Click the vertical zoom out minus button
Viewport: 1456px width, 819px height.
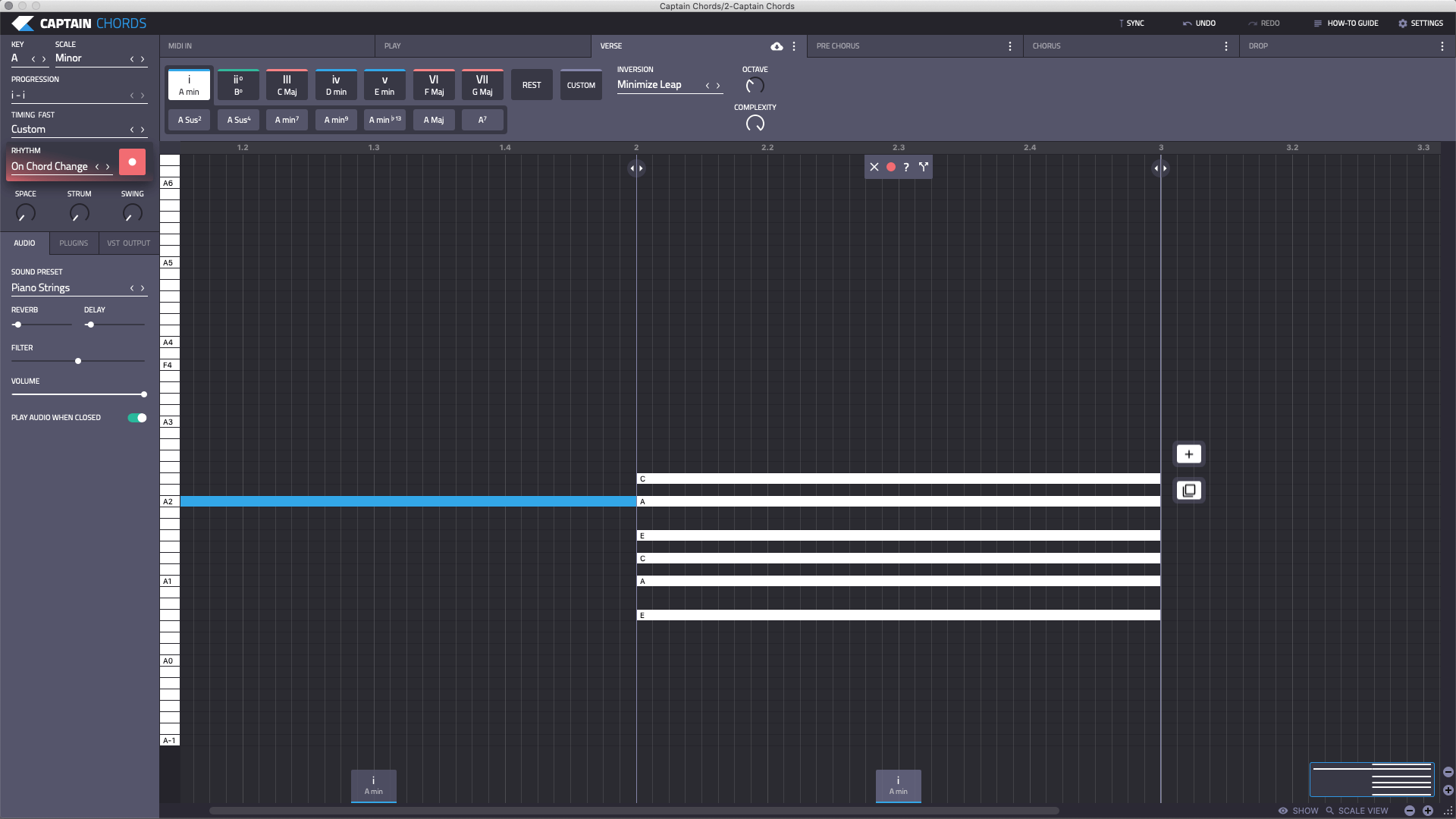tap(1448, 772)
